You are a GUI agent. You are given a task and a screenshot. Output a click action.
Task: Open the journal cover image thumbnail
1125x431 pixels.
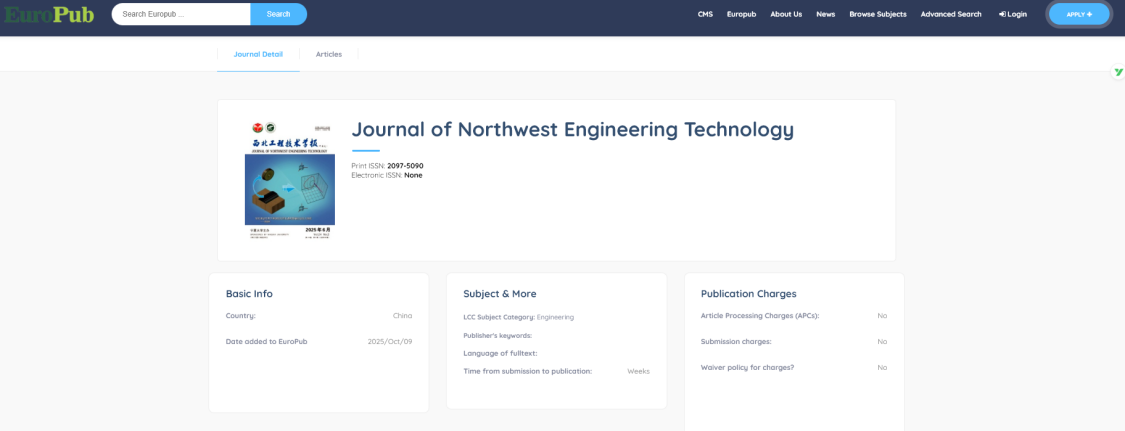point(290,179)
